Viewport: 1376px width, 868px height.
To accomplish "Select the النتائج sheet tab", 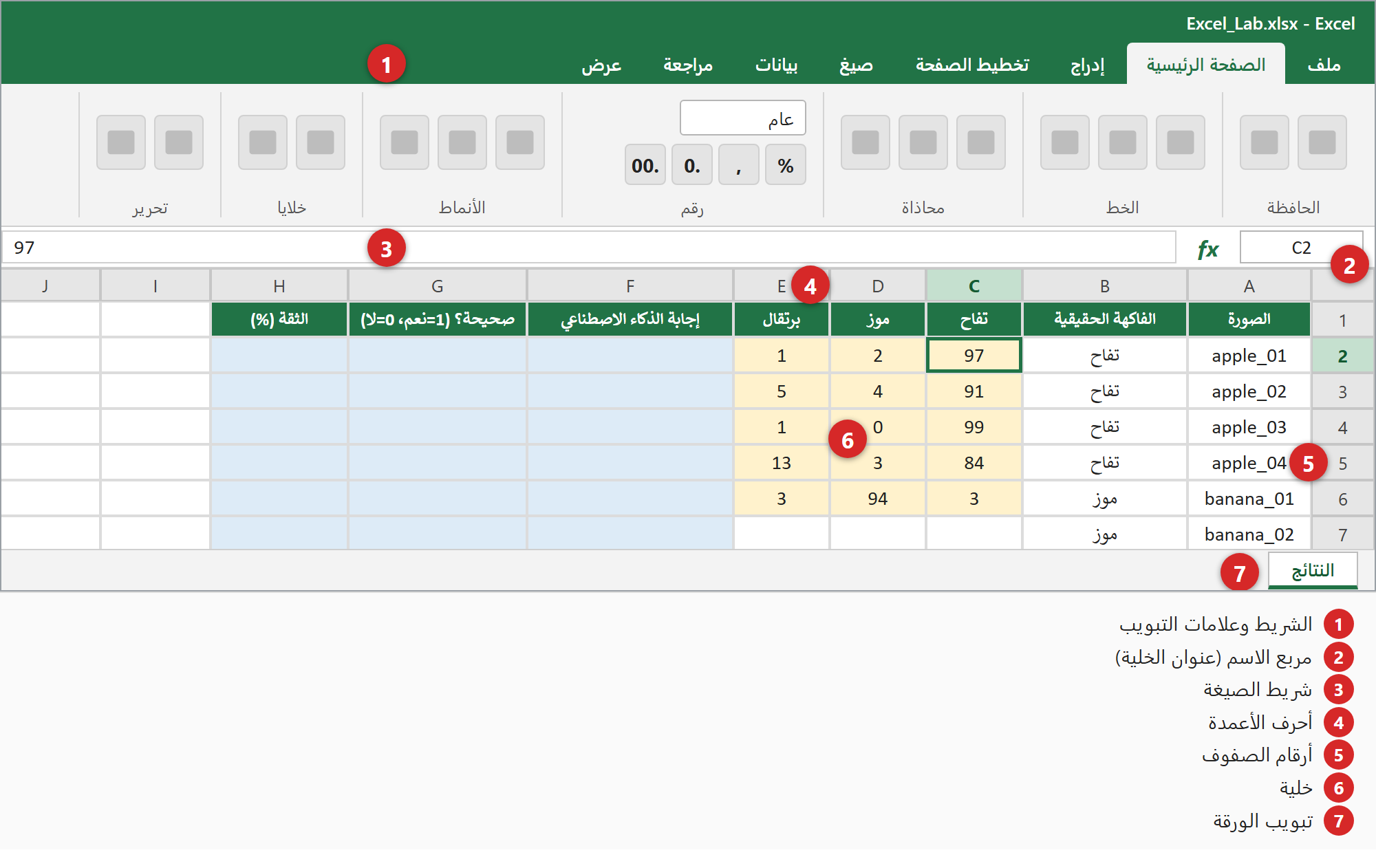I will (1313, 570).
